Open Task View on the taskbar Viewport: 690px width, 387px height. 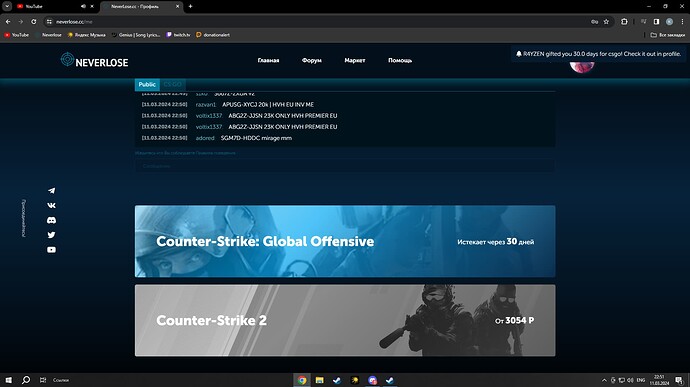click(43, 380)
